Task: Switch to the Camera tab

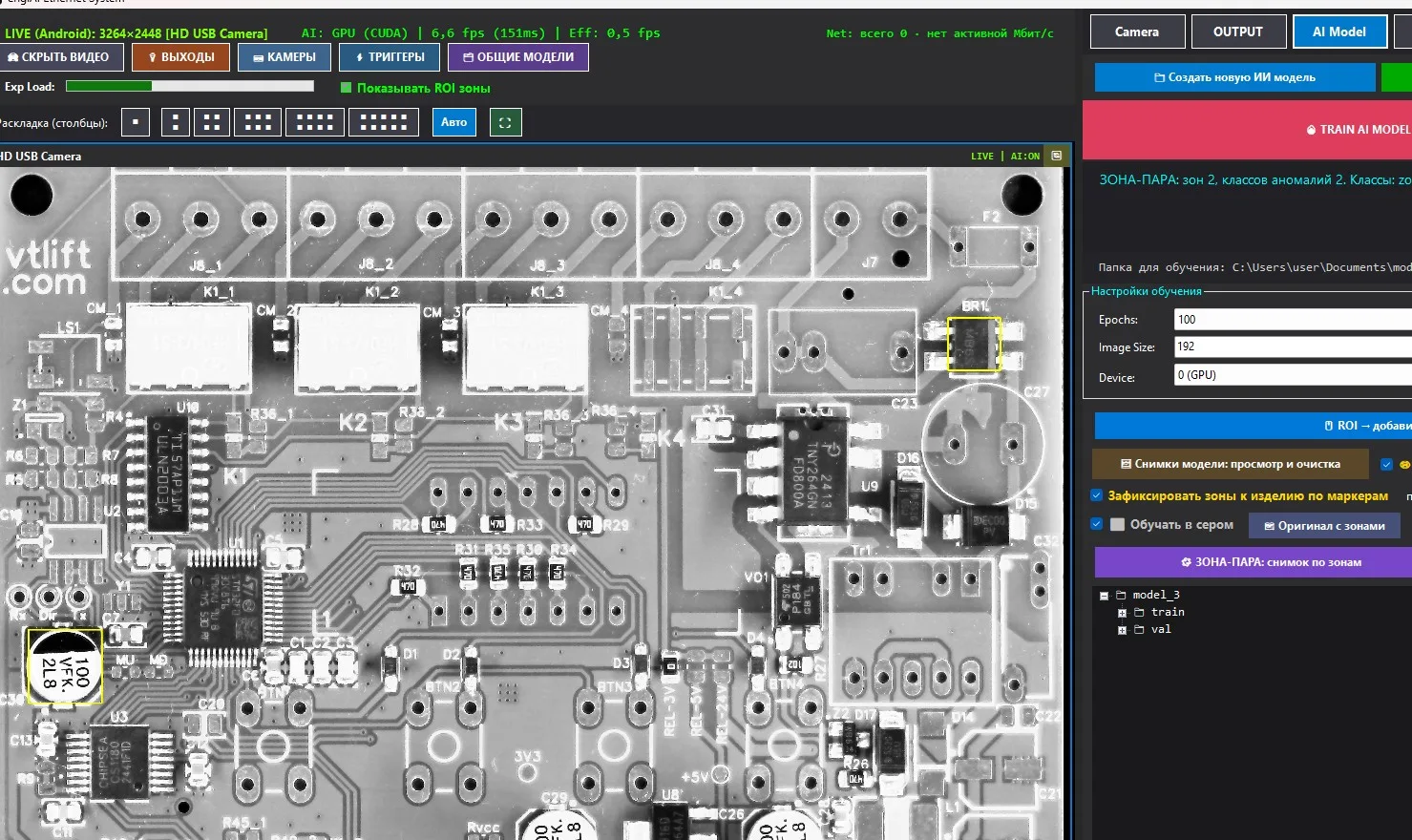Action: pyautogui.click(x=1137, y=31)
